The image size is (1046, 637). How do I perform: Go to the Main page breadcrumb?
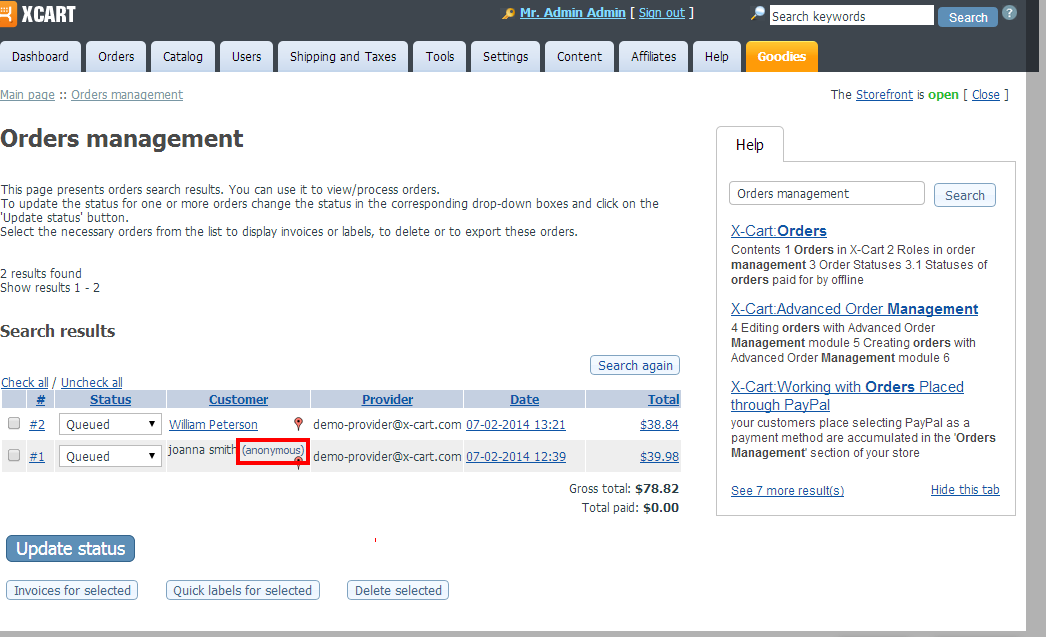[27, 95]
